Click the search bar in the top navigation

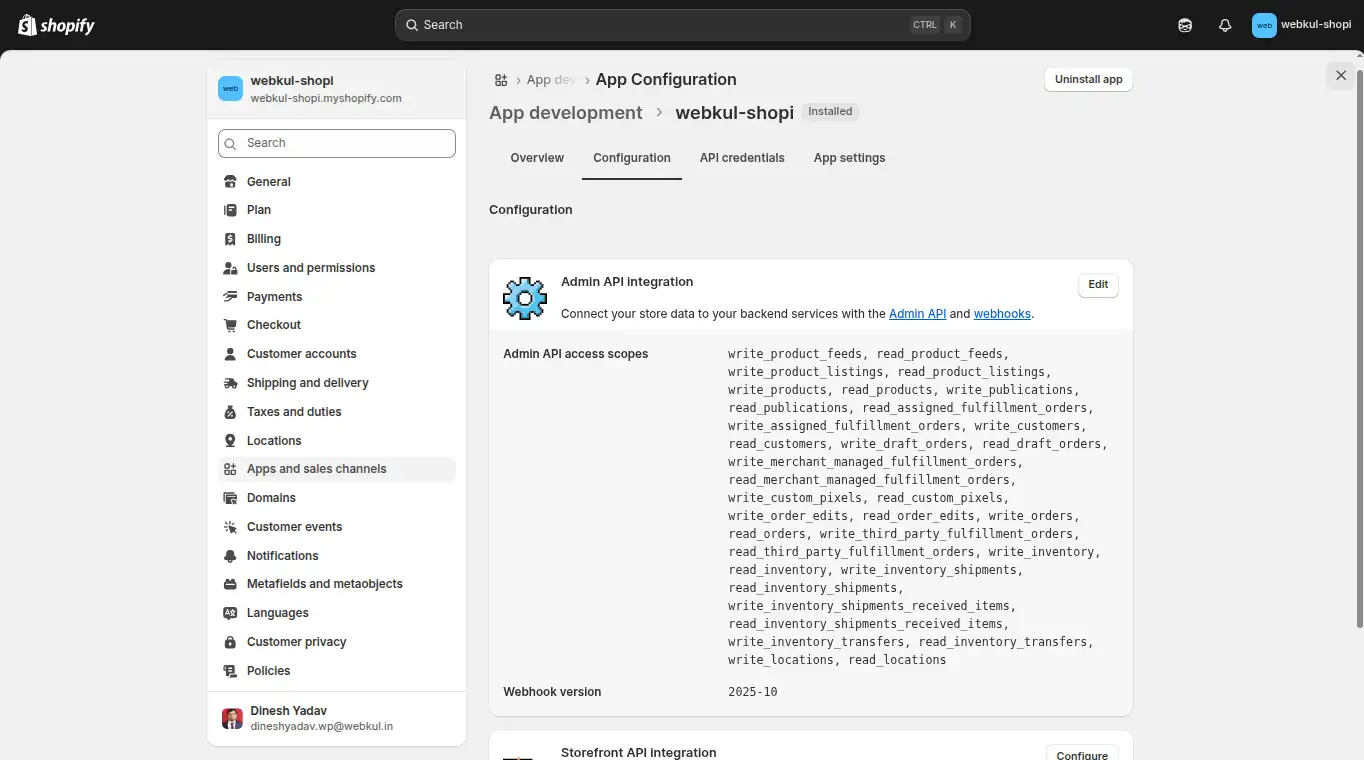682,24
